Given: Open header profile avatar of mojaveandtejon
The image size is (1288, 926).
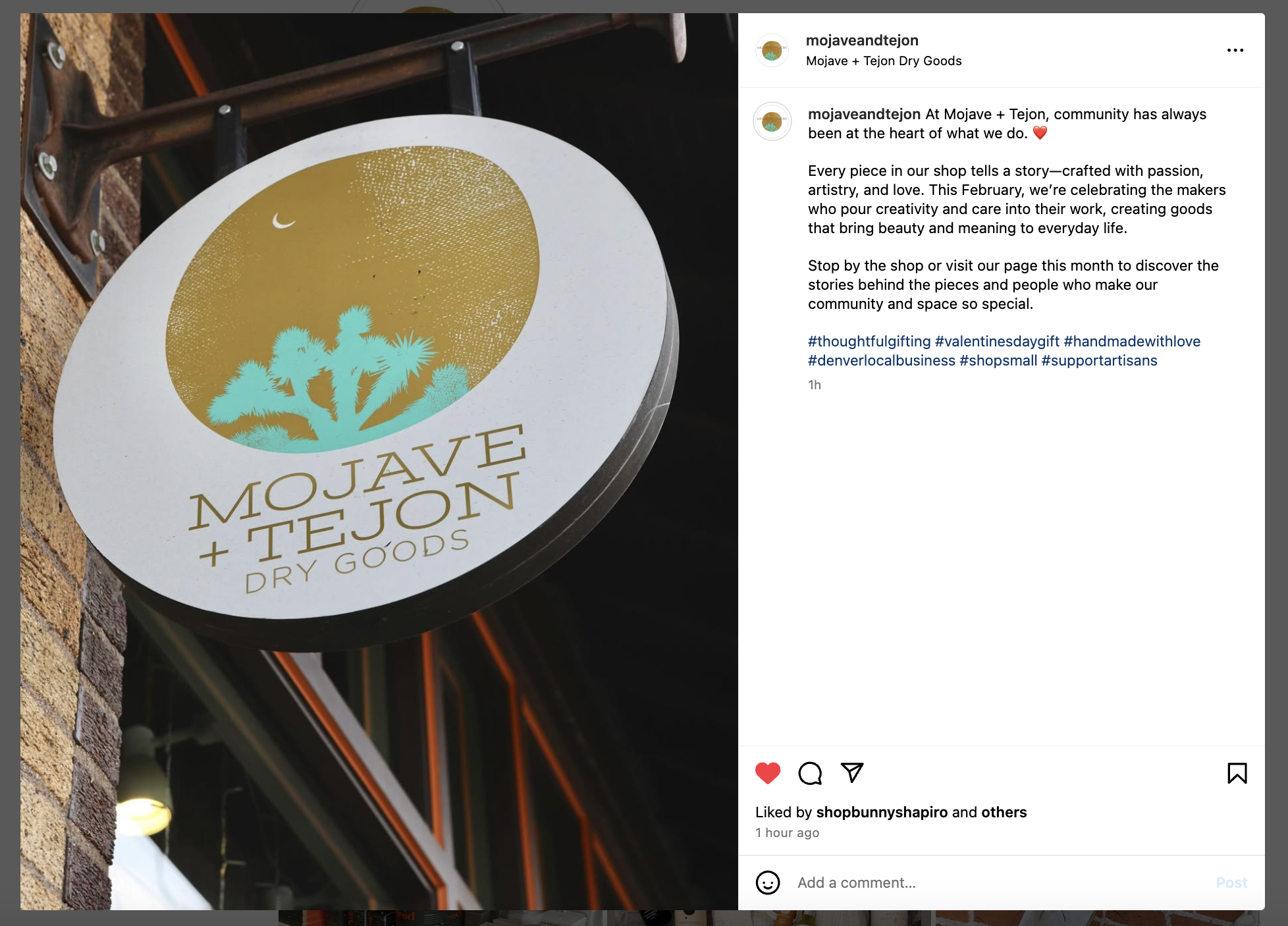Looking at the screenshot, I should coord(772,50).
